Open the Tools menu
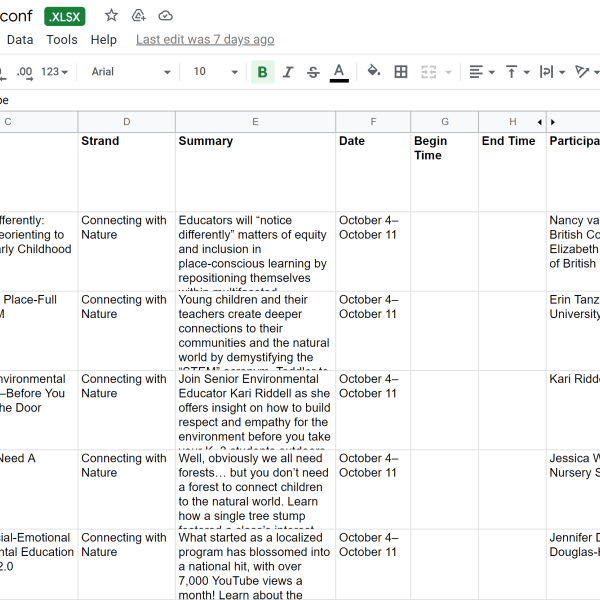 click(x=62, y=40)
